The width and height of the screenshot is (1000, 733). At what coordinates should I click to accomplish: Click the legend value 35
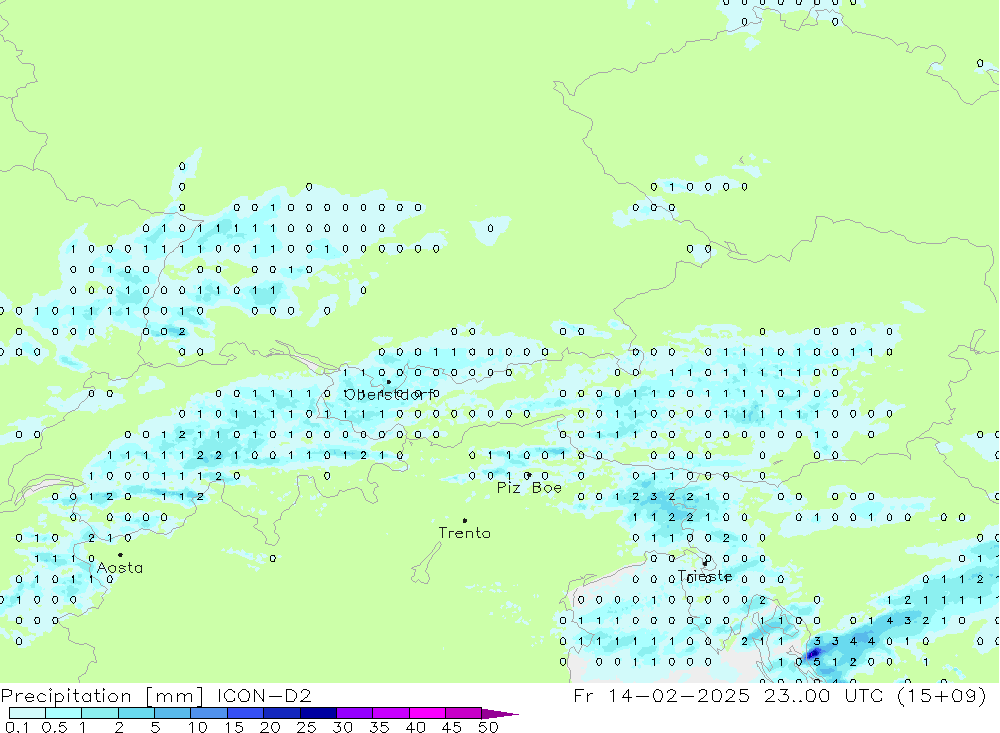379,727
